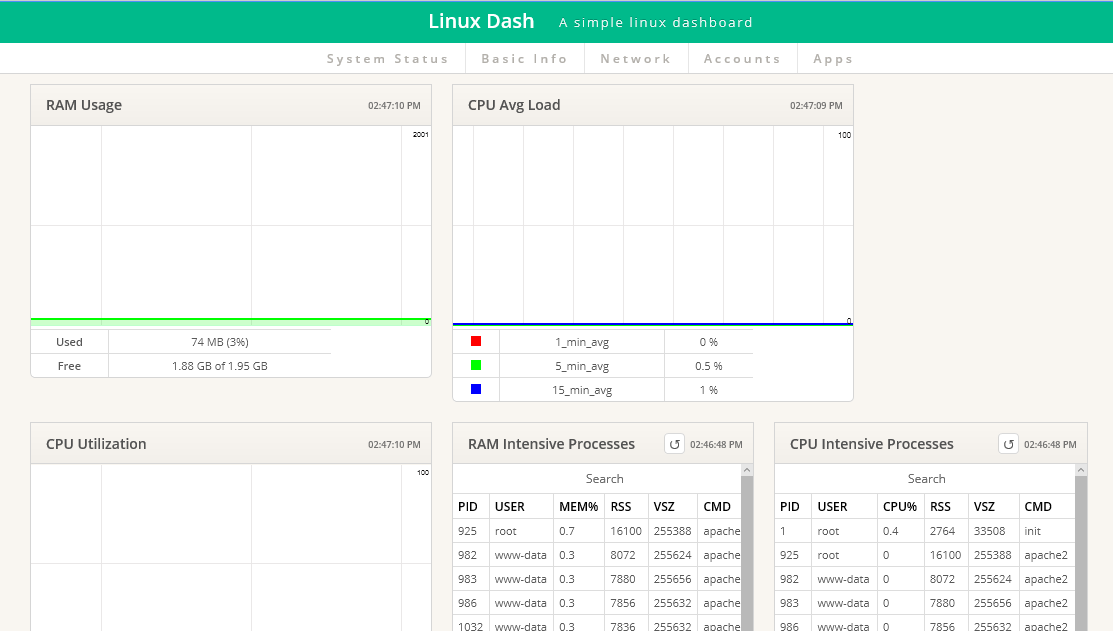Sort CPU processes by CPU% column
1113x631 pixels.
coord(899,506)
